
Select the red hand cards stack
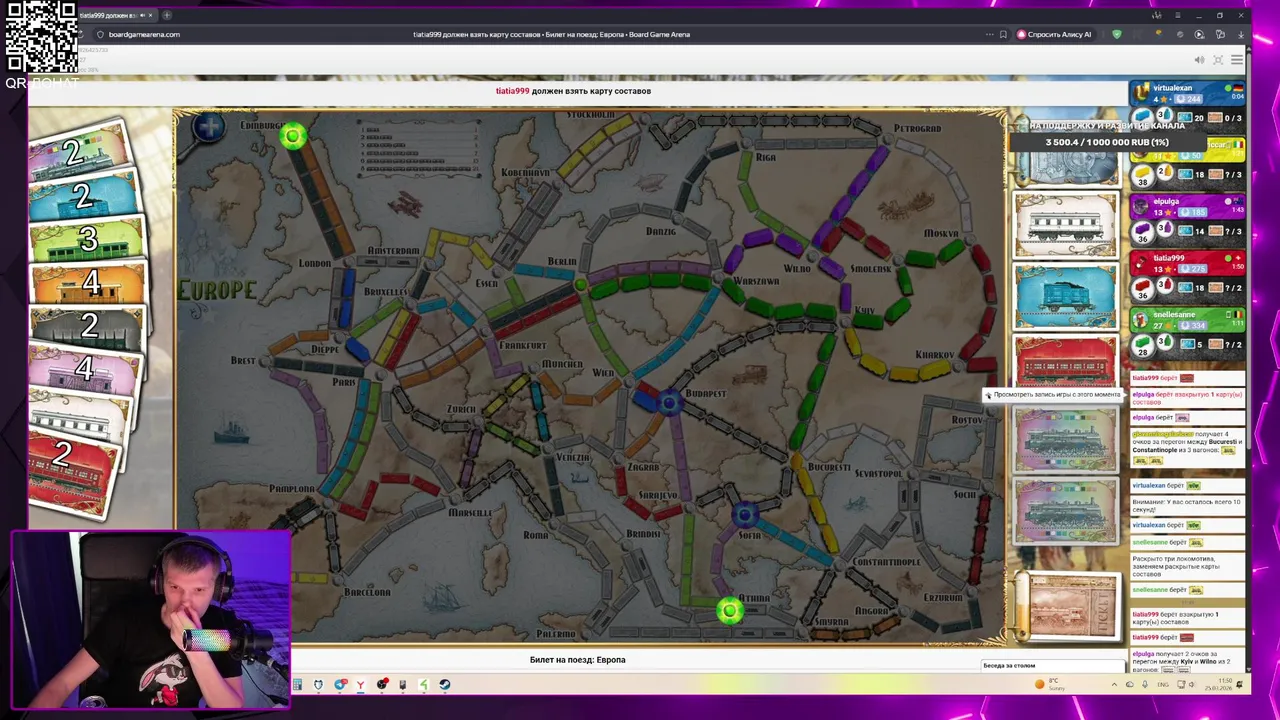click(70, 468)
